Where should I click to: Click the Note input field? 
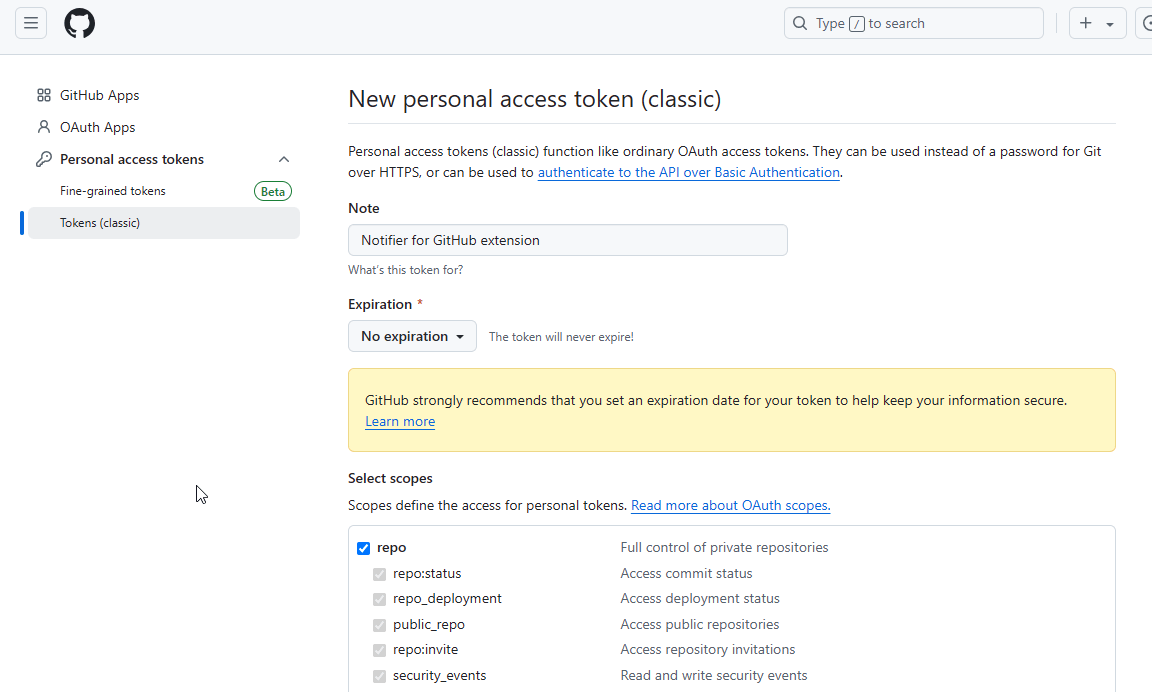click(x=567, y=240)
